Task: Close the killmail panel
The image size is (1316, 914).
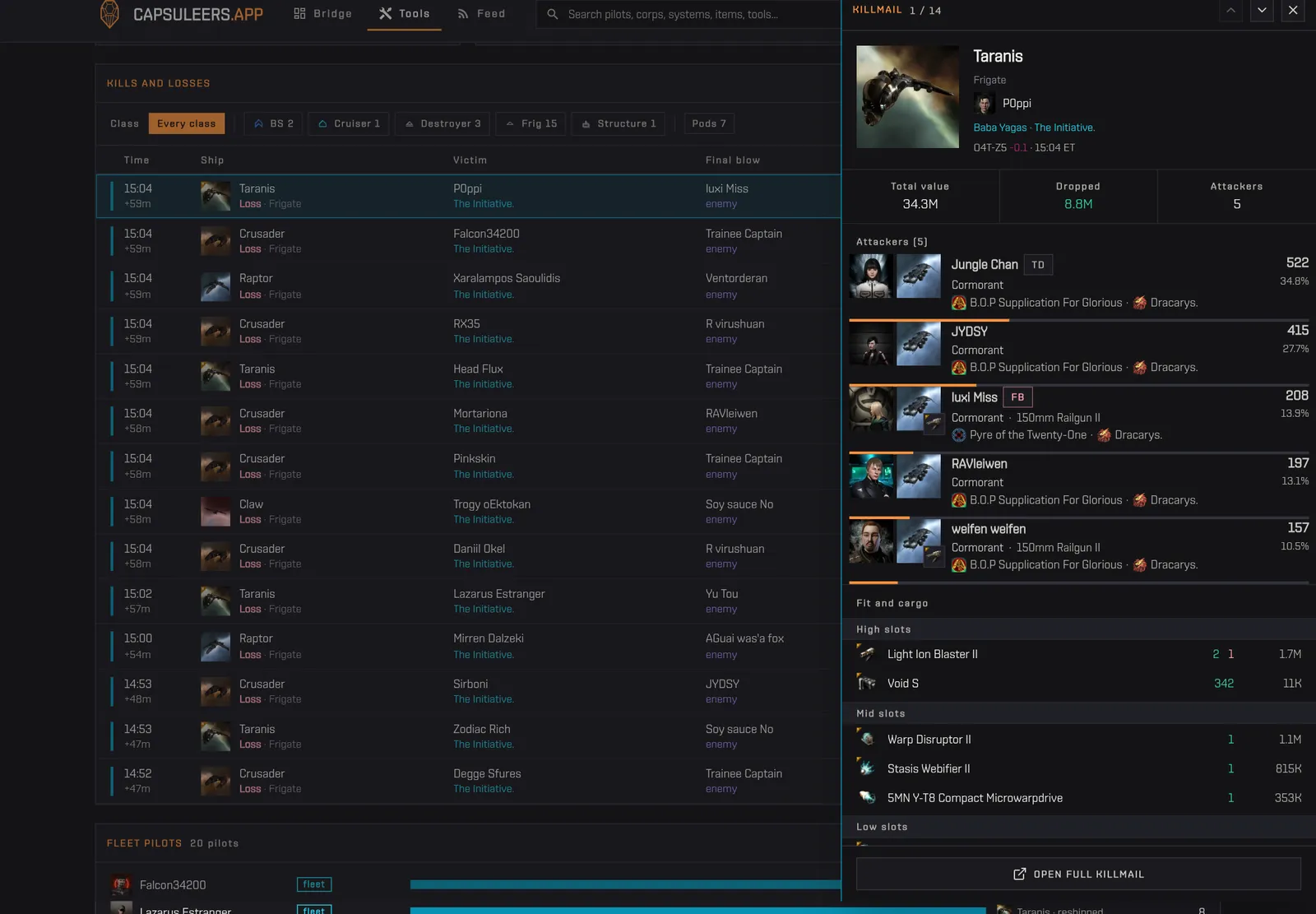Action: pyautogui.click(x=1293, y=11)
